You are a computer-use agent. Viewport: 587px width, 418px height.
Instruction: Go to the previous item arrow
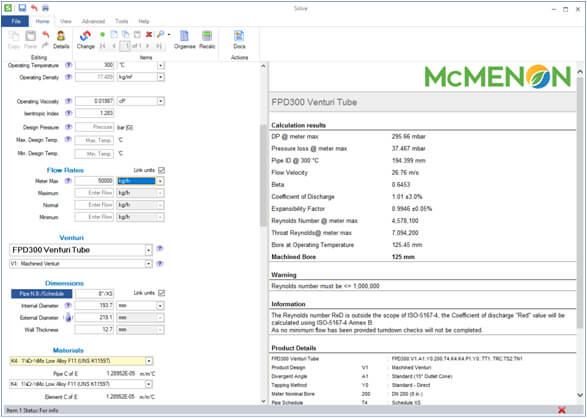click(114, 46)
